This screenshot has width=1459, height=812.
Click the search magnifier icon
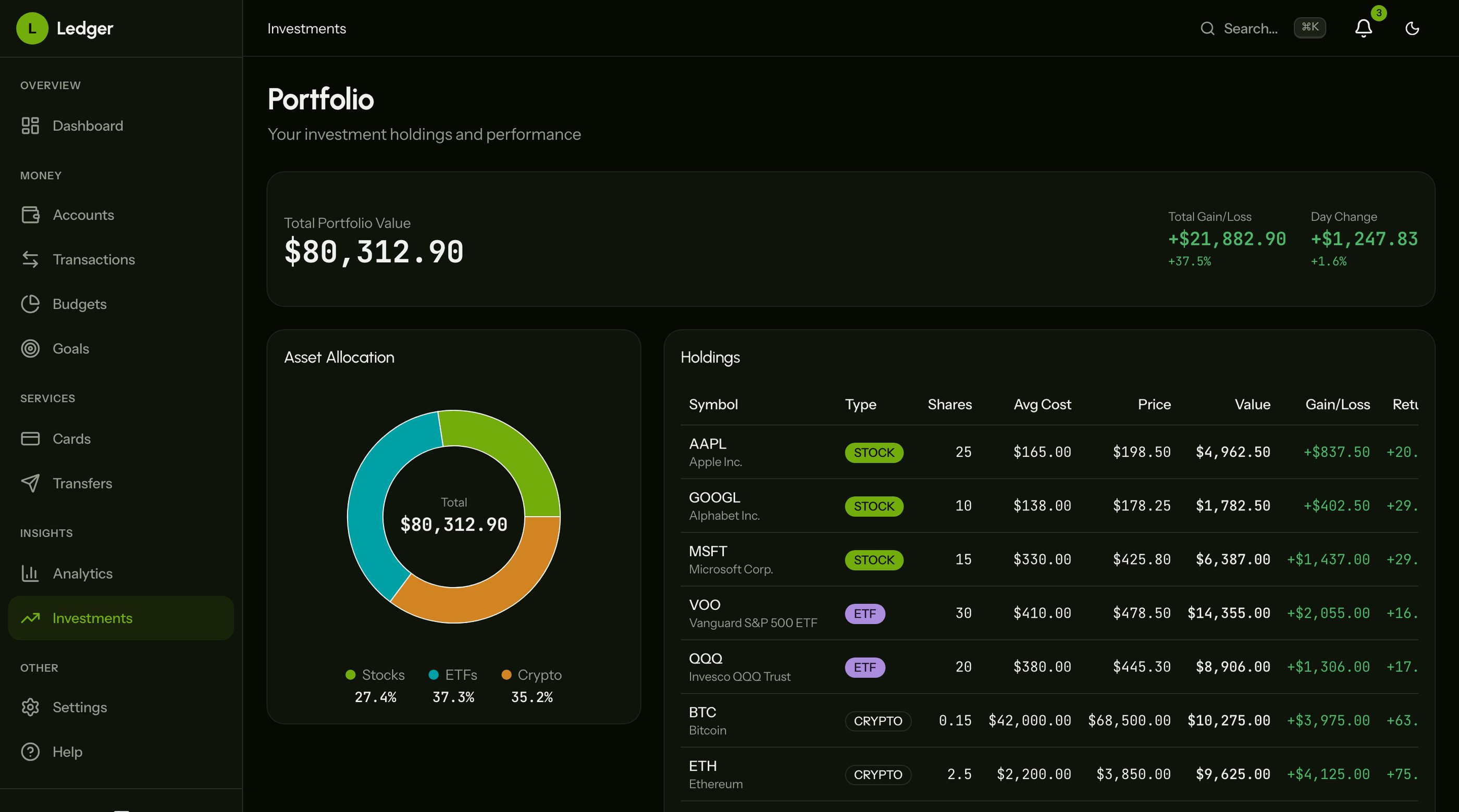pos(1207,28)
